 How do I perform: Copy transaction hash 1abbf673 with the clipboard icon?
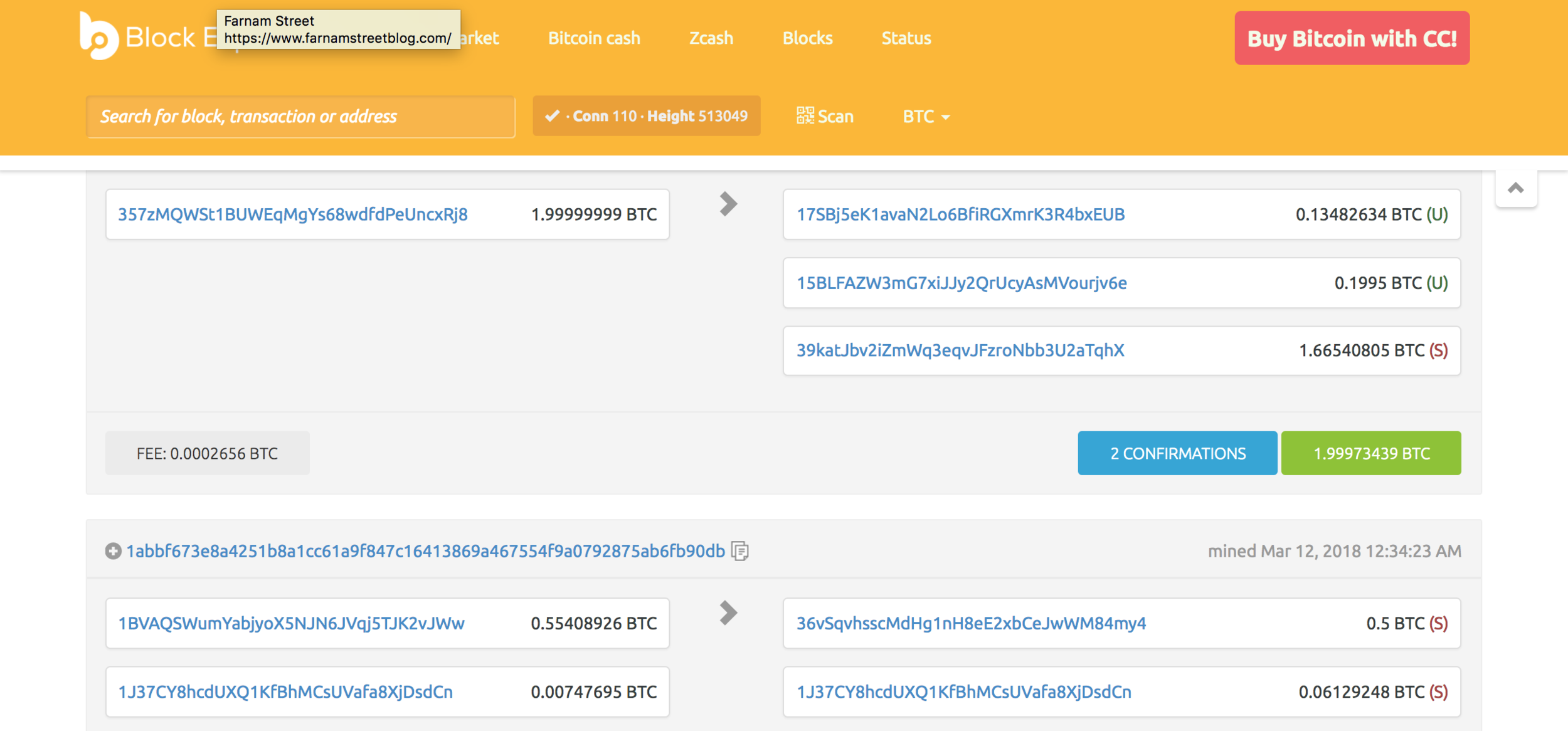pos(740,551)
